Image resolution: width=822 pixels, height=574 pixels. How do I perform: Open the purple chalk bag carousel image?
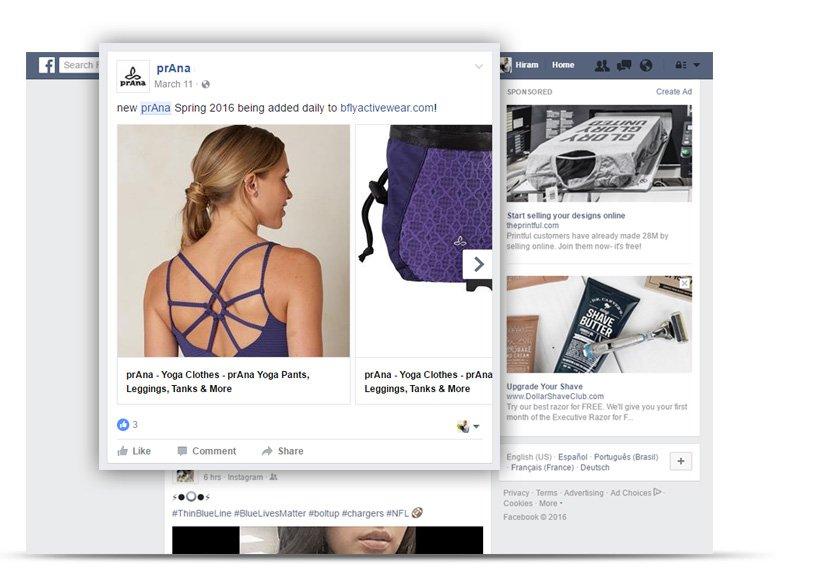424,241
